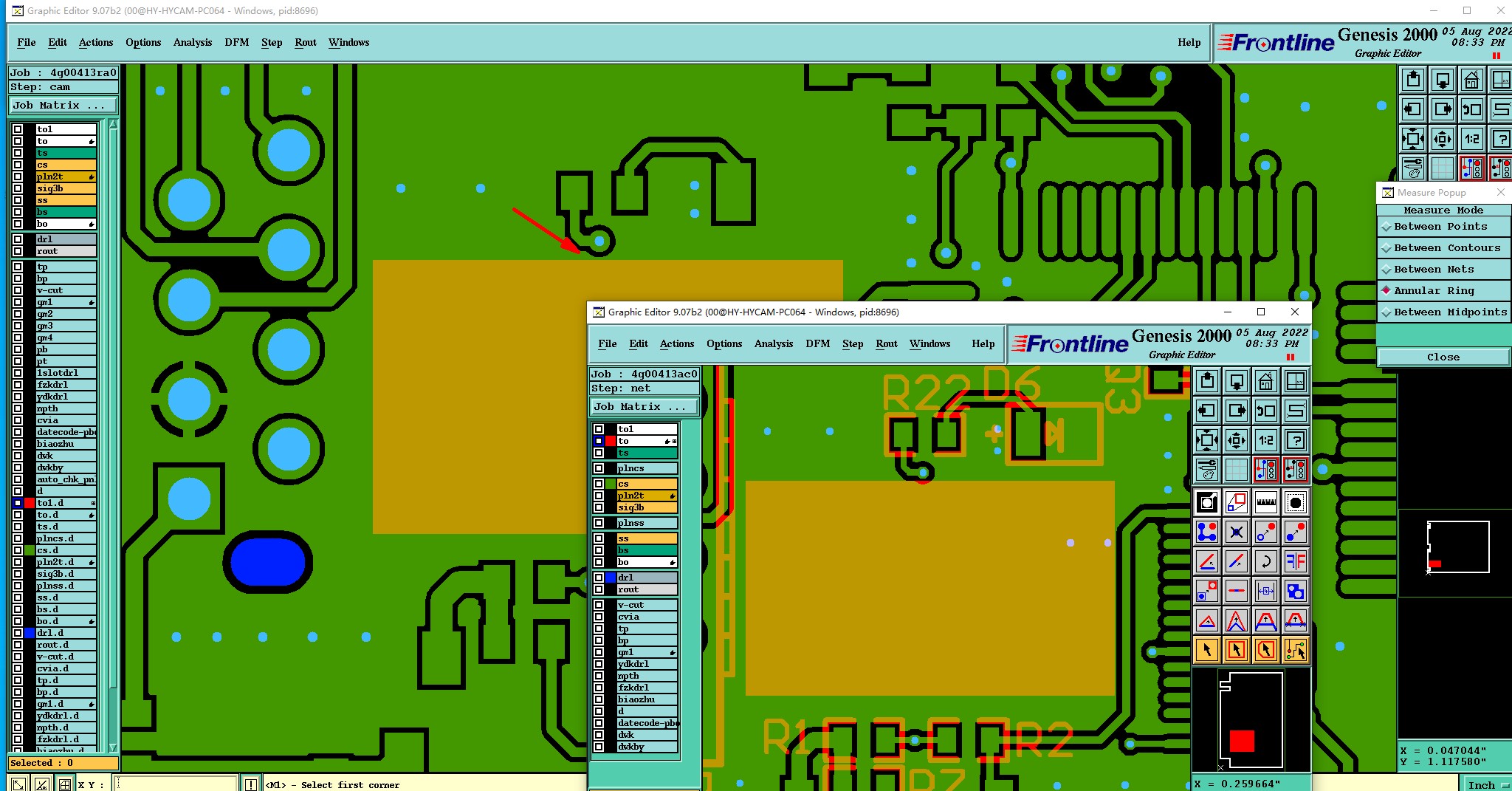Select Between Points measure mode

pyautogui.click(x=1443, y=227)
